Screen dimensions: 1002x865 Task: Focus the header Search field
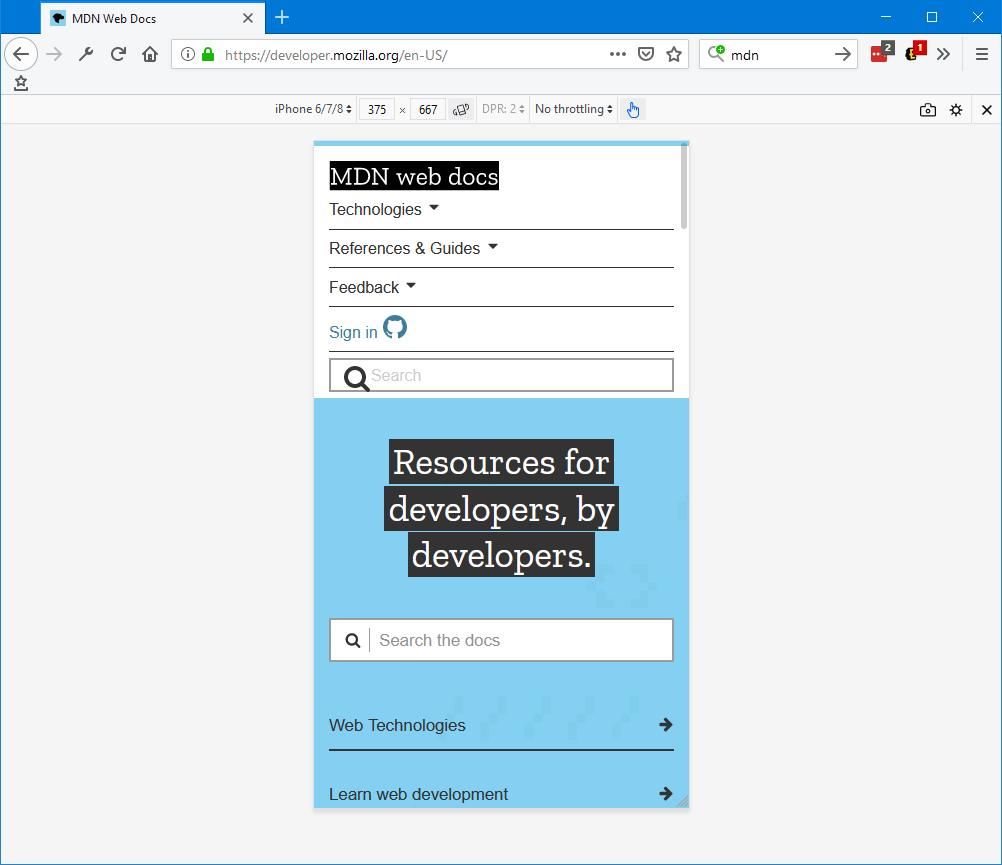[501, 375]
